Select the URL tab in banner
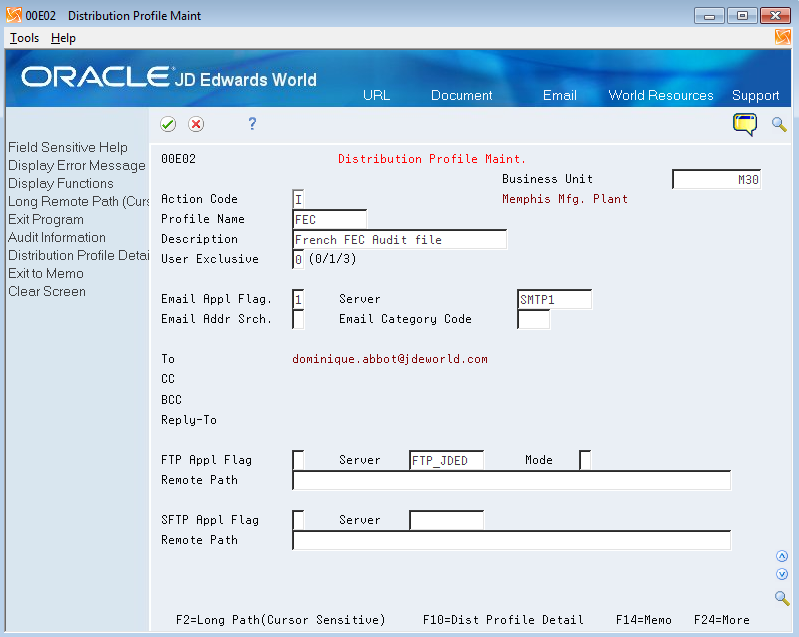Image resolution: width=799 pixels, height=637 pixels. tap(377, 95)
